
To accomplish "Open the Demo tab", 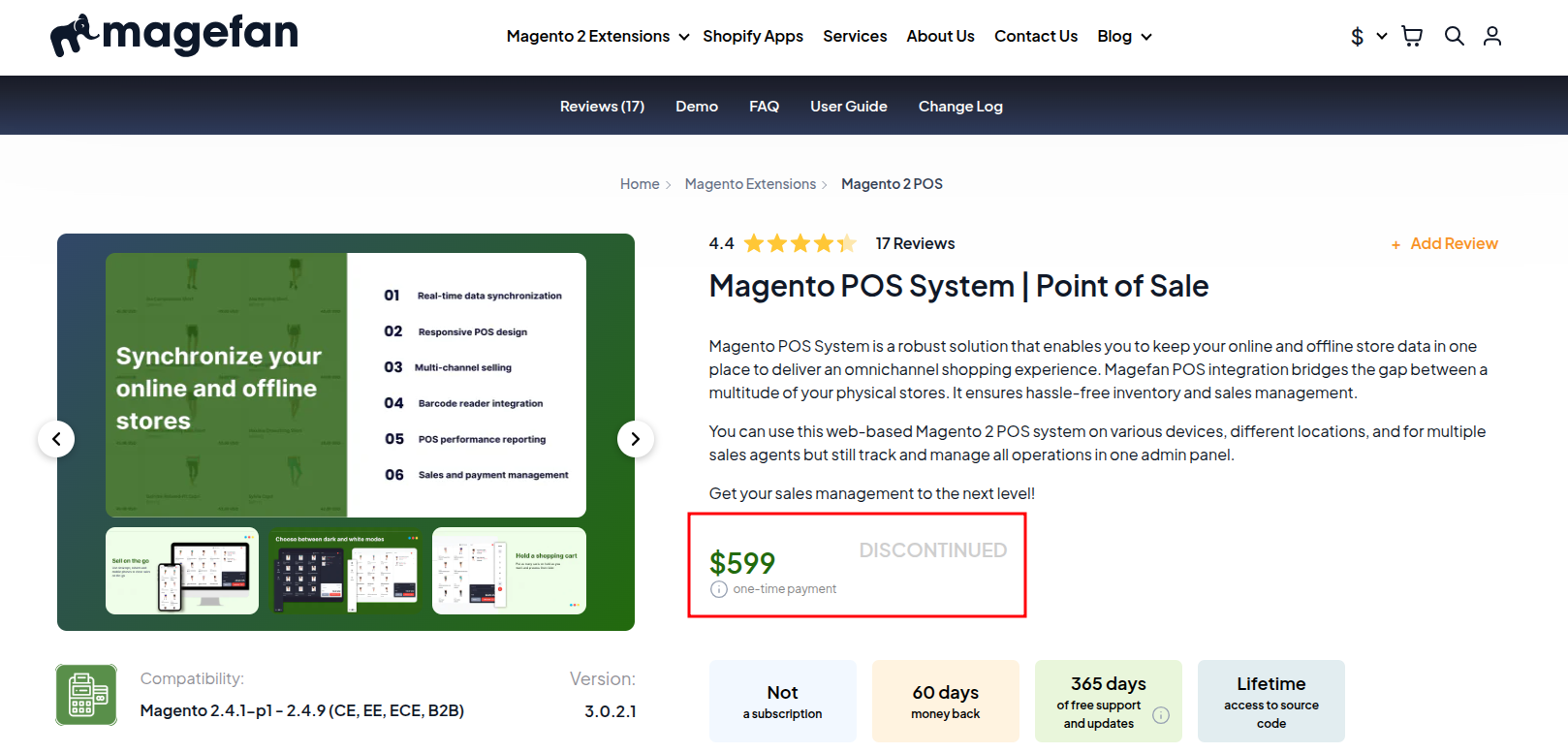I will [x=697, y=107].
